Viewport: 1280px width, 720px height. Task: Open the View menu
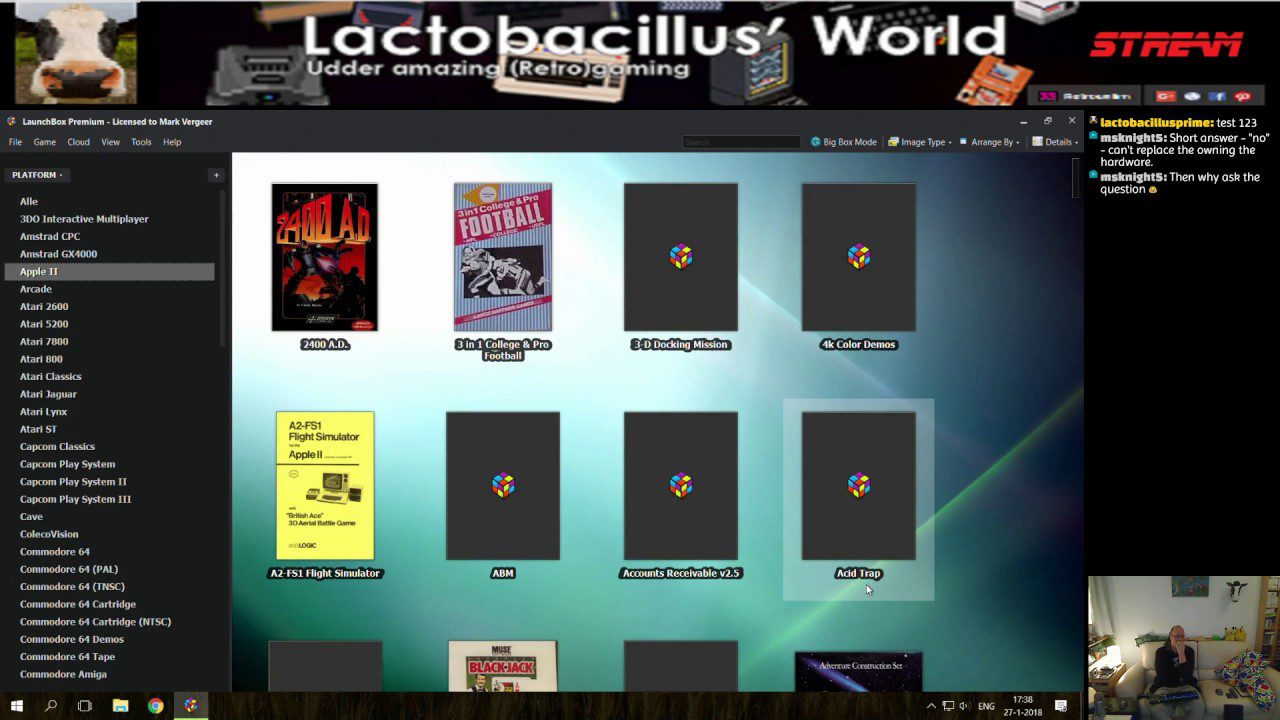tap(110, 142)
